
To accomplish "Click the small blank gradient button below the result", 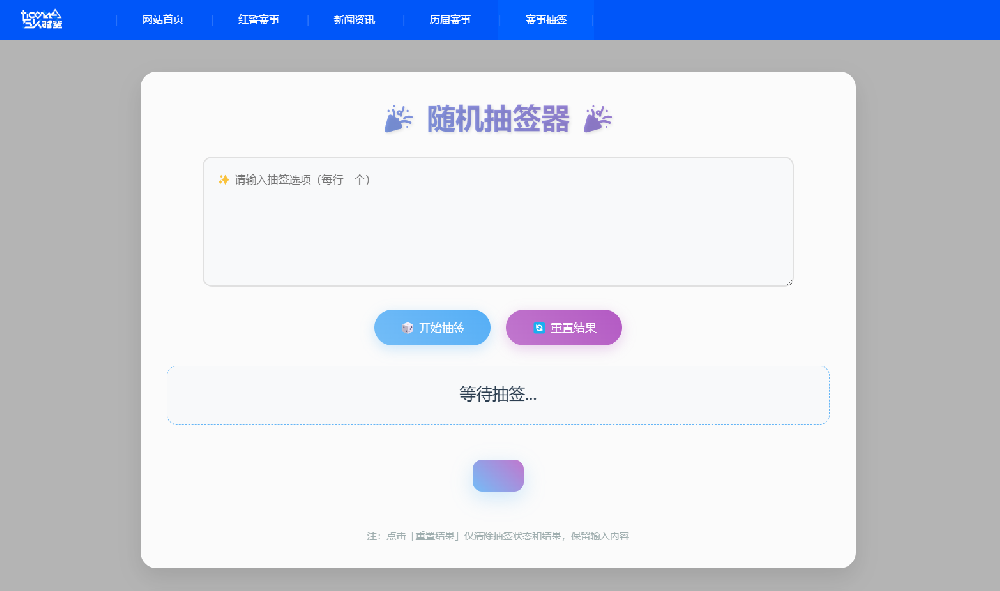I will point(498,476).
